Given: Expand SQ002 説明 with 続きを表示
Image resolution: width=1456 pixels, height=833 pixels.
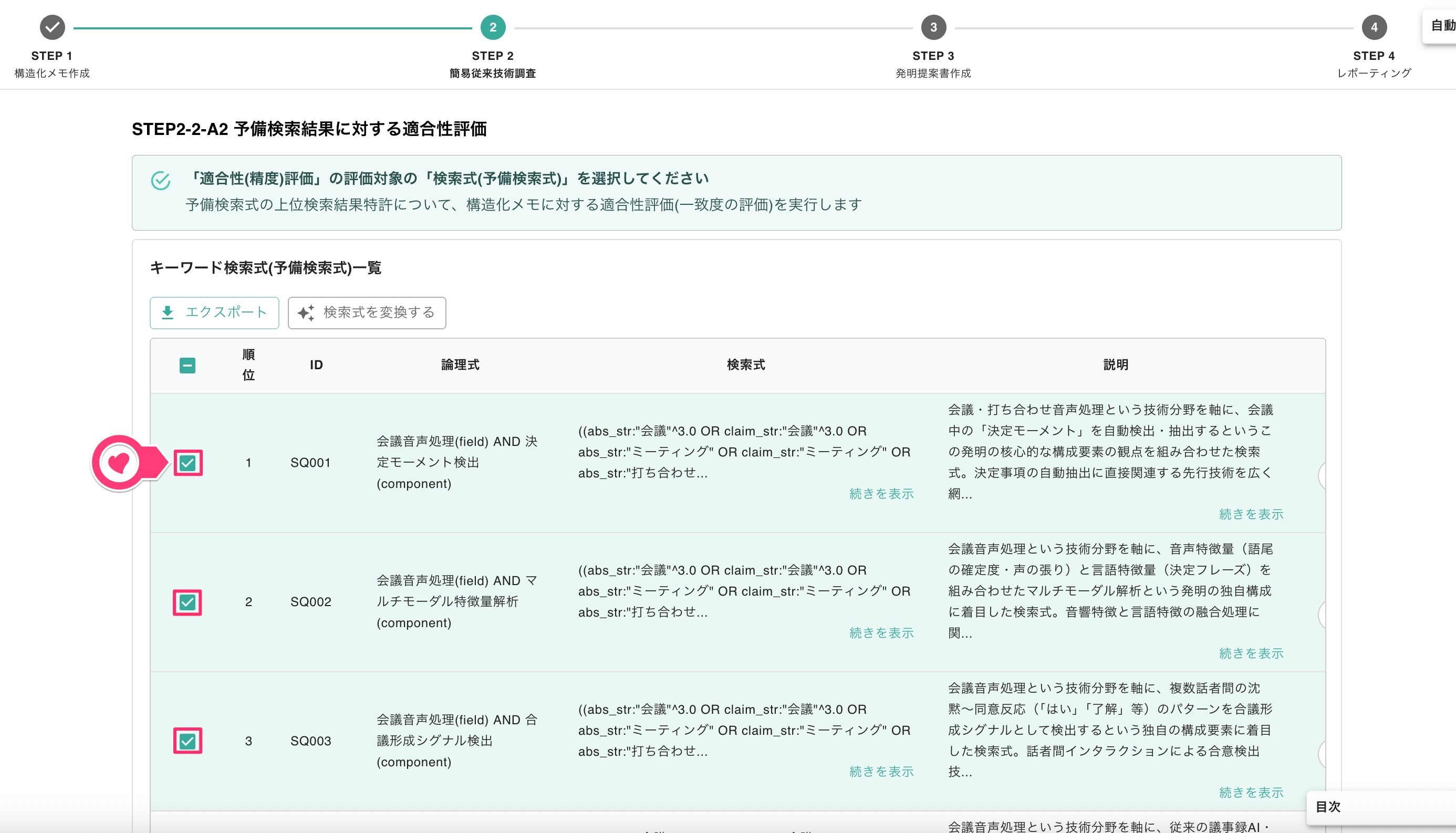Looking at the screenshot, I should (1251, 653).
